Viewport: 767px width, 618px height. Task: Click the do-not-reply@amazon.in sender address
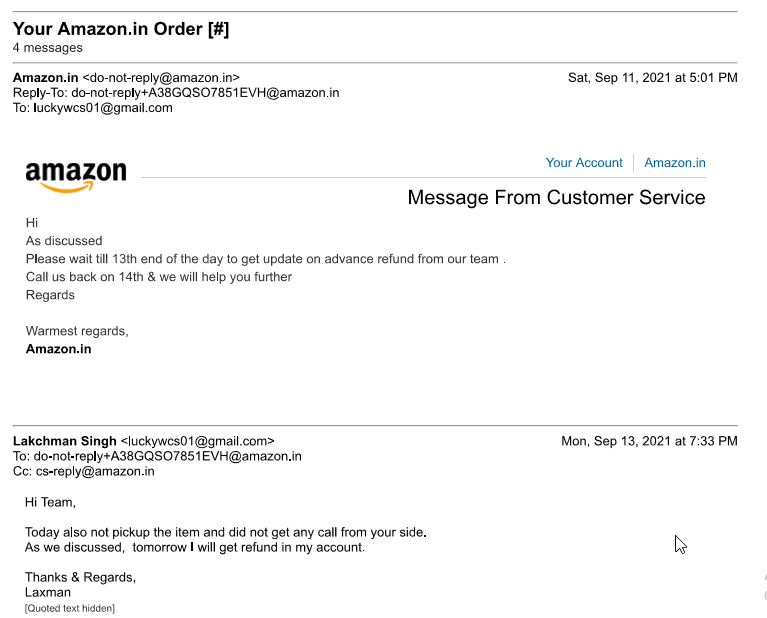click(161, 77)
